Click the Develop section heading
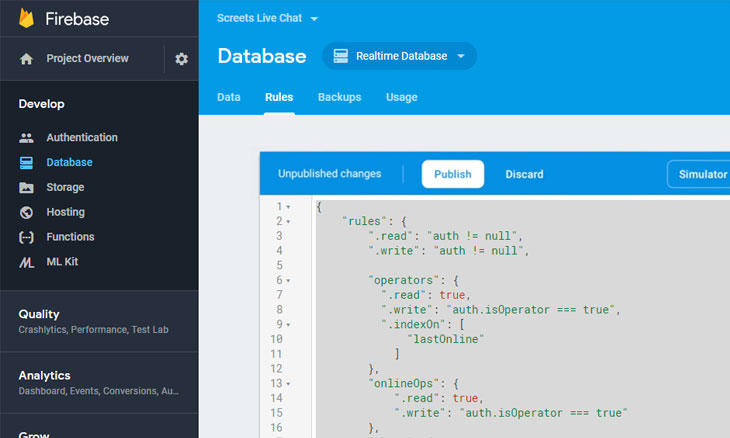 (x=41, y=104)
